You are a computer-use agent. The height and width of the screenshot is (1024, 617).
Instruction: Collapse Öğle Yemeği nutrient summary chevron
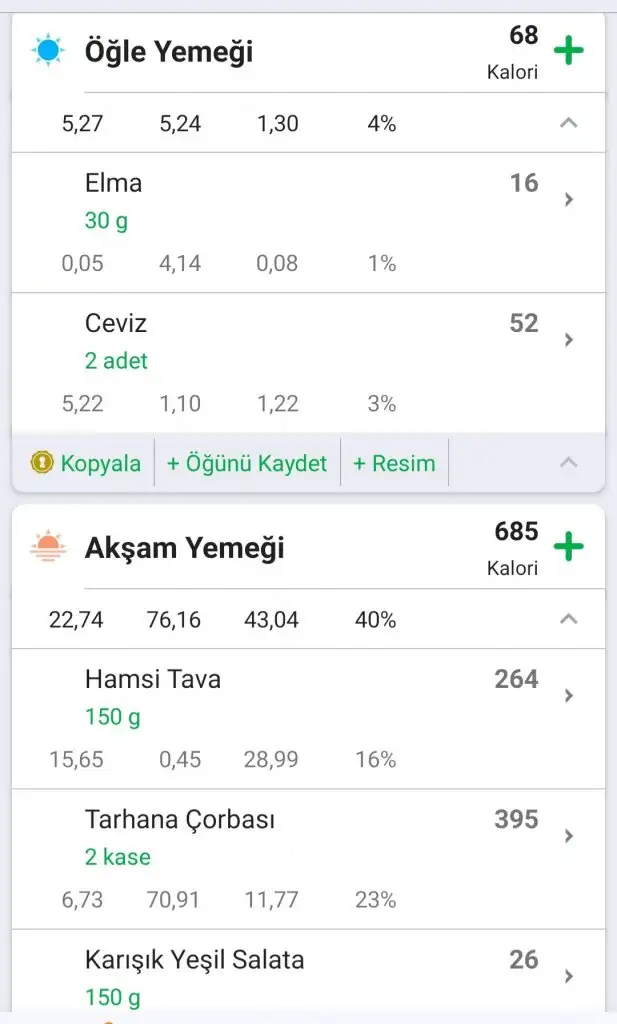pyautogui.click(x=568, y=123)
